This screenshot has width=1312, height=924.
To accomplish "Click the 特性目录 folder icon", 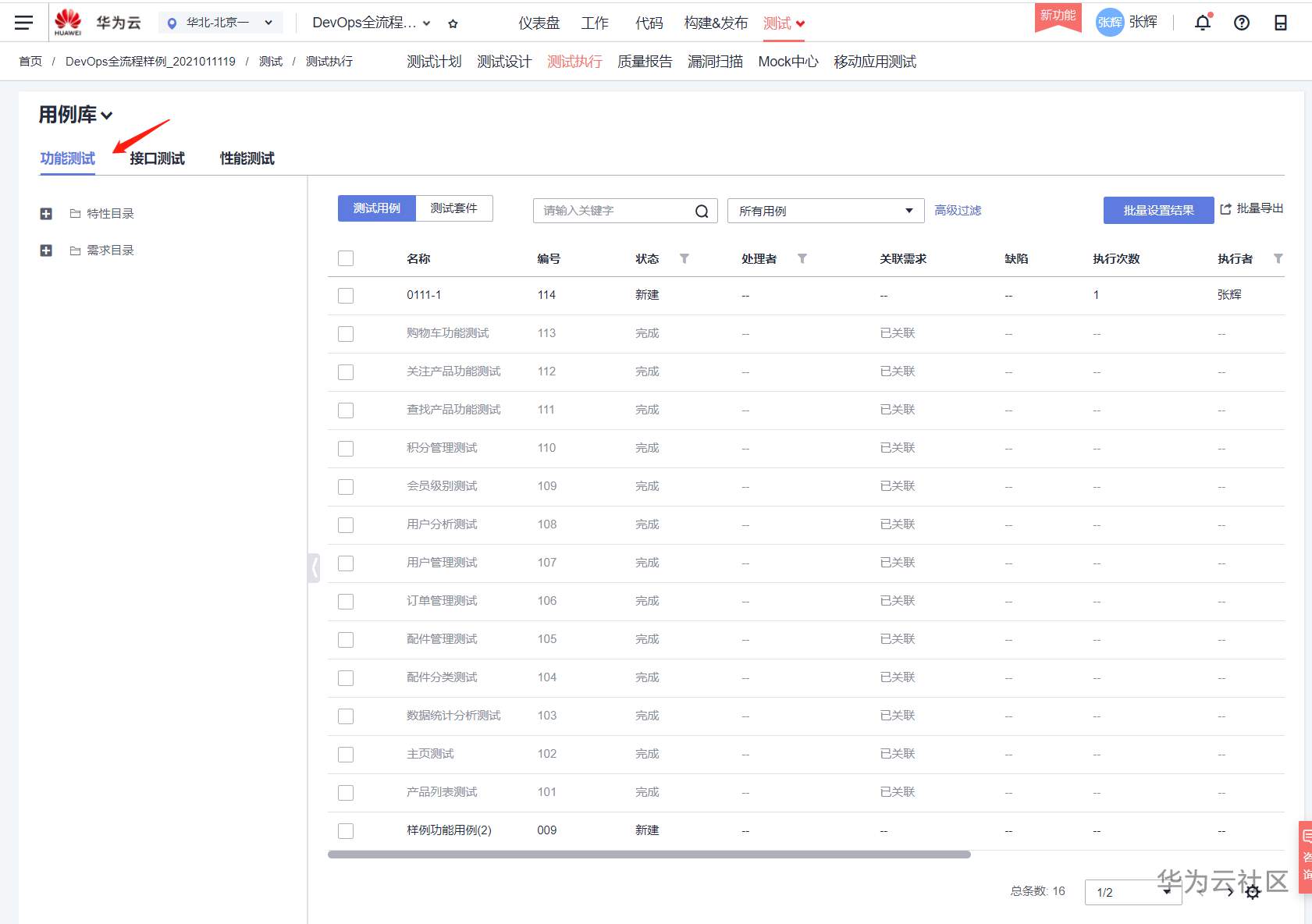I will (x=75, y=214).
